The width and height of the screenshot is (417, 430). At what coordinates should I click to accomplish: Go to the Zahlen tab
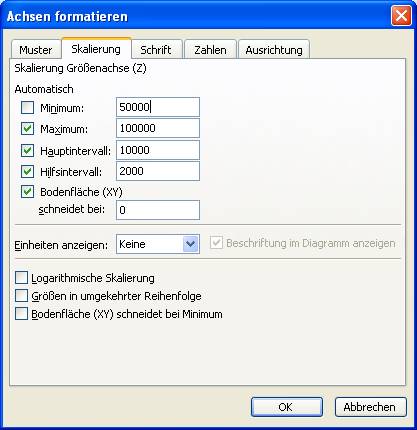click(x=210, y=50)
